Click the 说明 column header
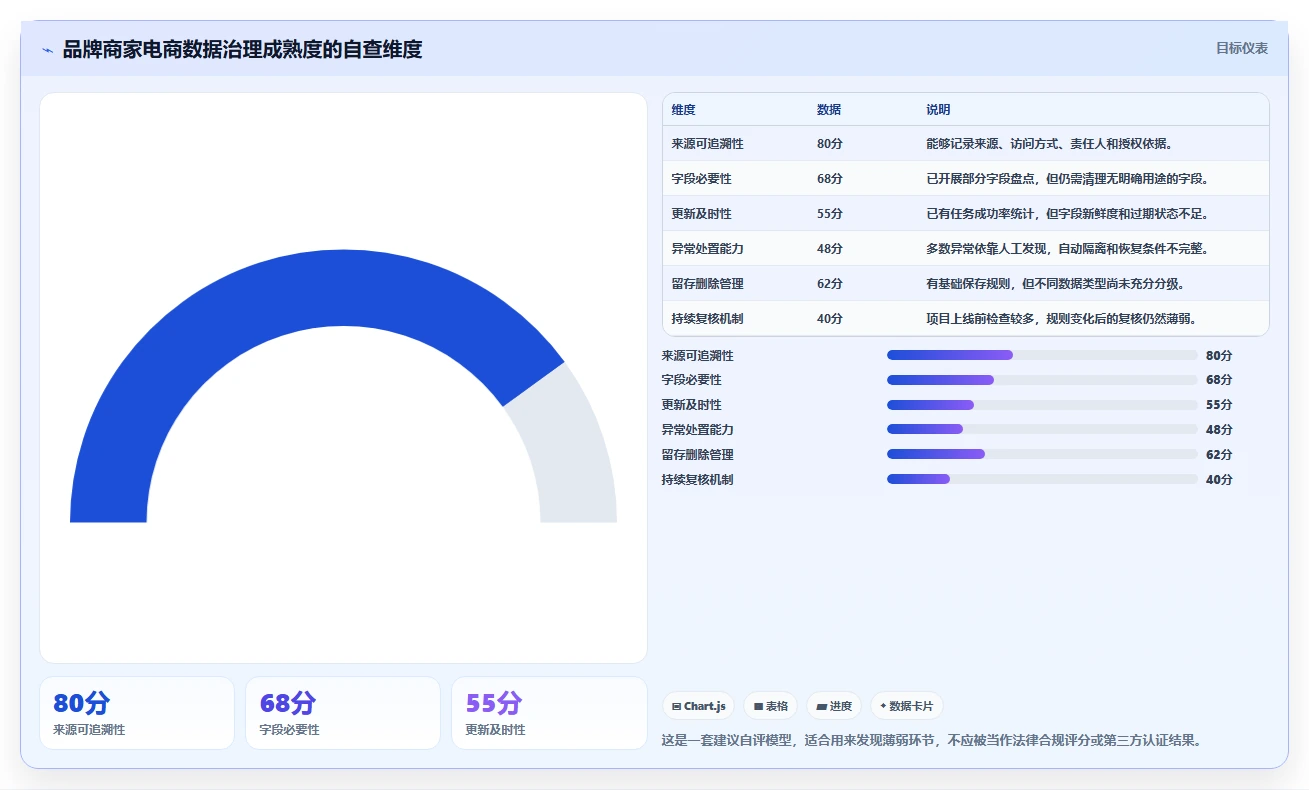Image resolution: width=1309 pixels, height=790 pixels. [x=938, y=110]
